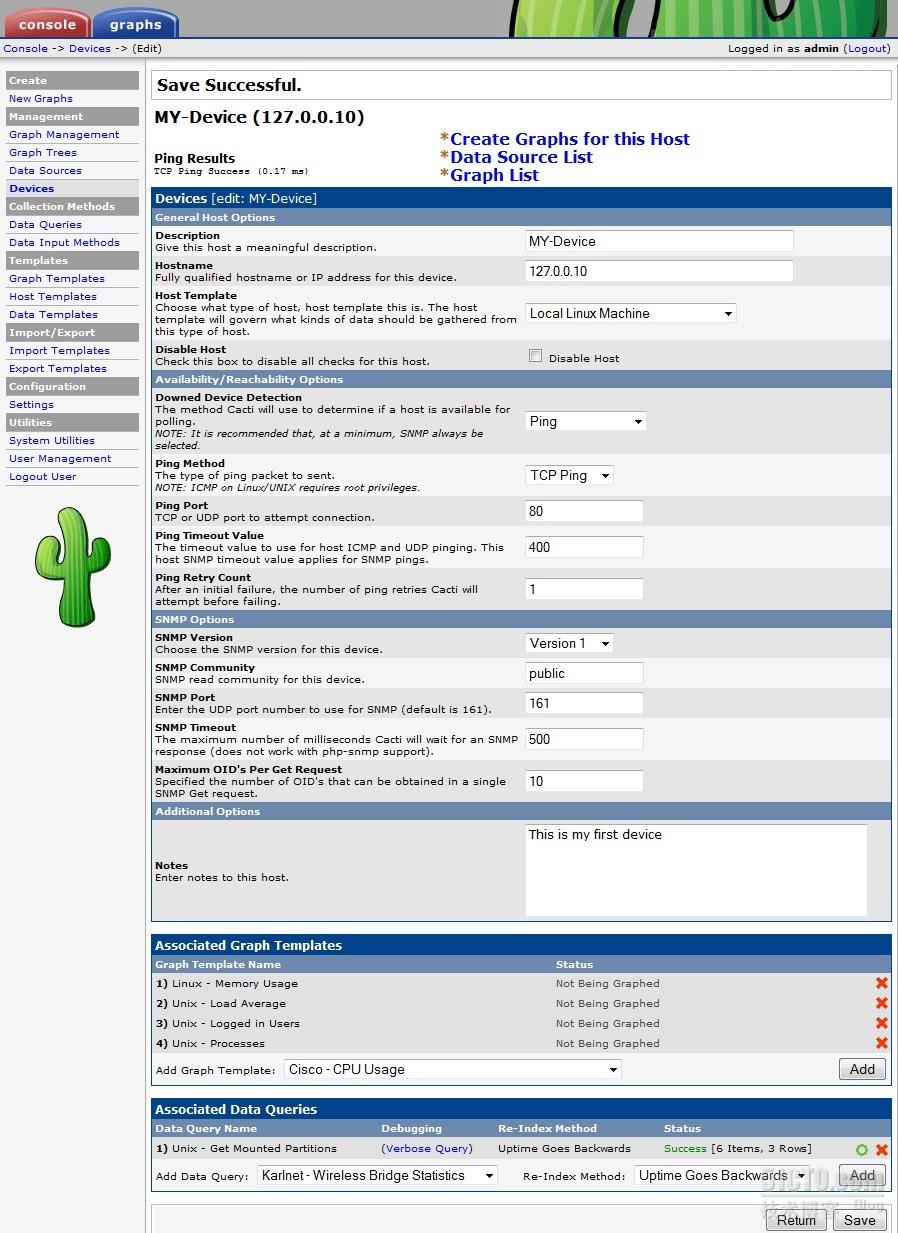The height and width of the screenshot is (1233, 898).
Task: Delete the Get Mounted Partitions data query
Action: [882, 1150]
